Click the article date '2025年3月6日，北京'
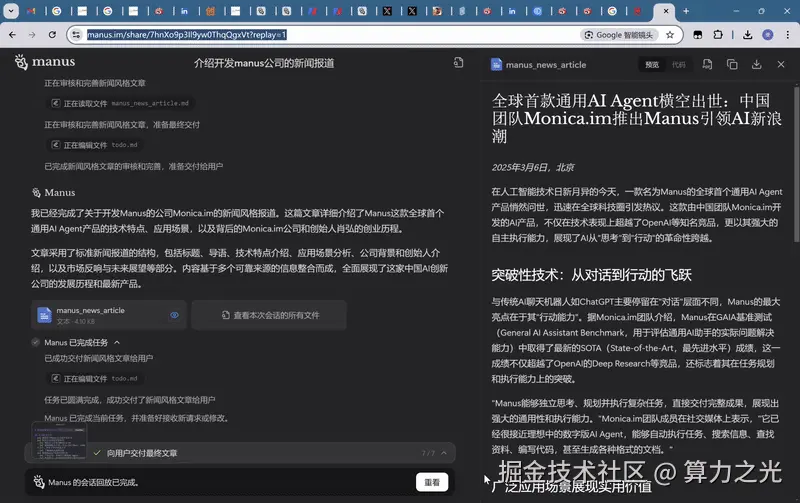800x503 pixels. (x=533, y=167)
